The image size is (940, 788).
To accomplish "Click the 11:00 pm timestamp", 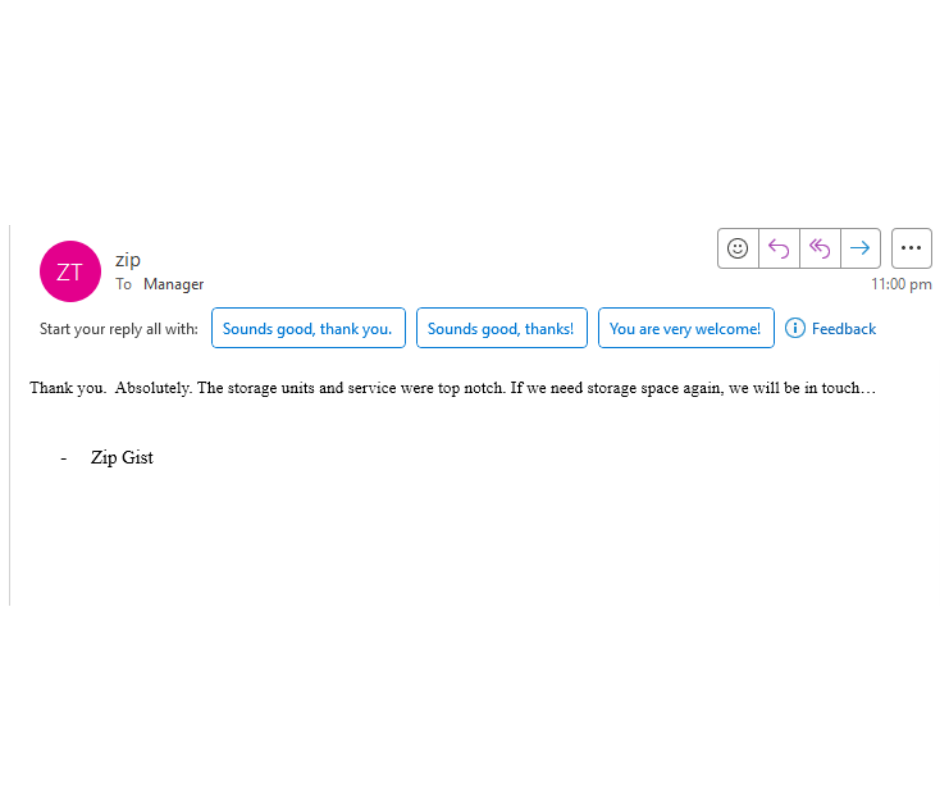I will [901, 284].
